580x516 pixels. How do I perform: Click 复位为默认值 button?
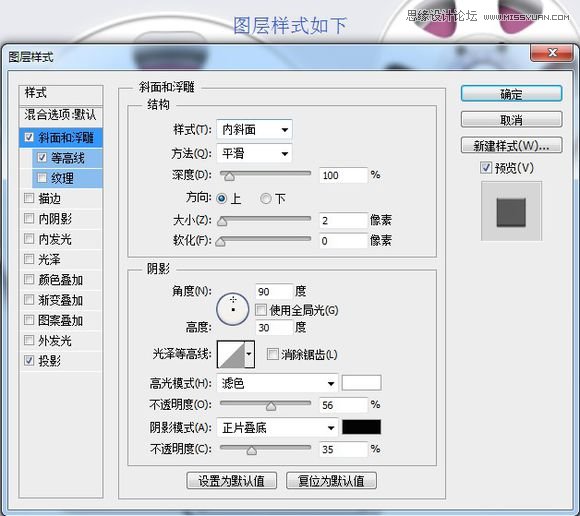(331, 480)
